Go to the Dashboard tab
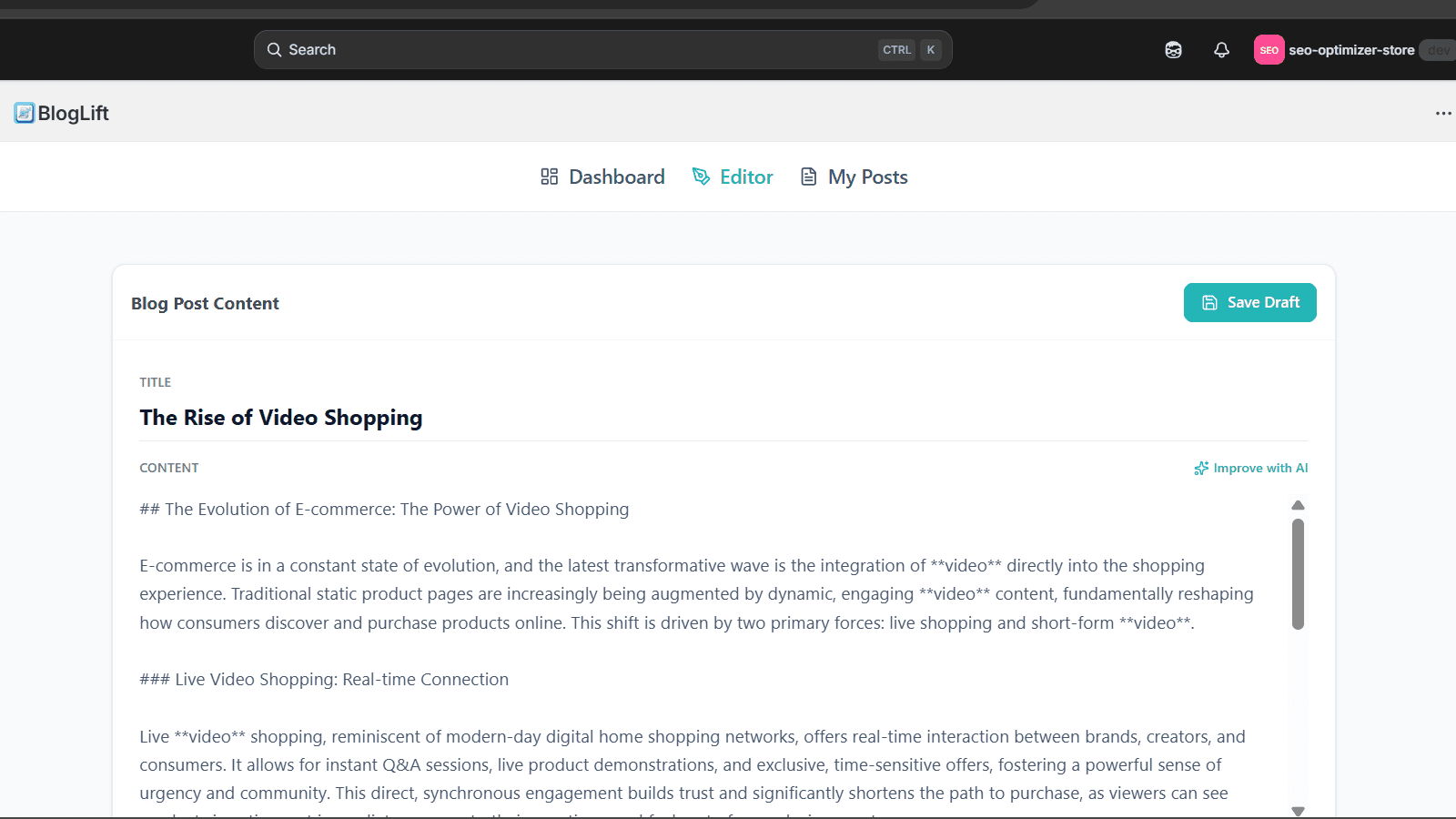Viewport: 1456px width, 819px height. click(602, 177)
